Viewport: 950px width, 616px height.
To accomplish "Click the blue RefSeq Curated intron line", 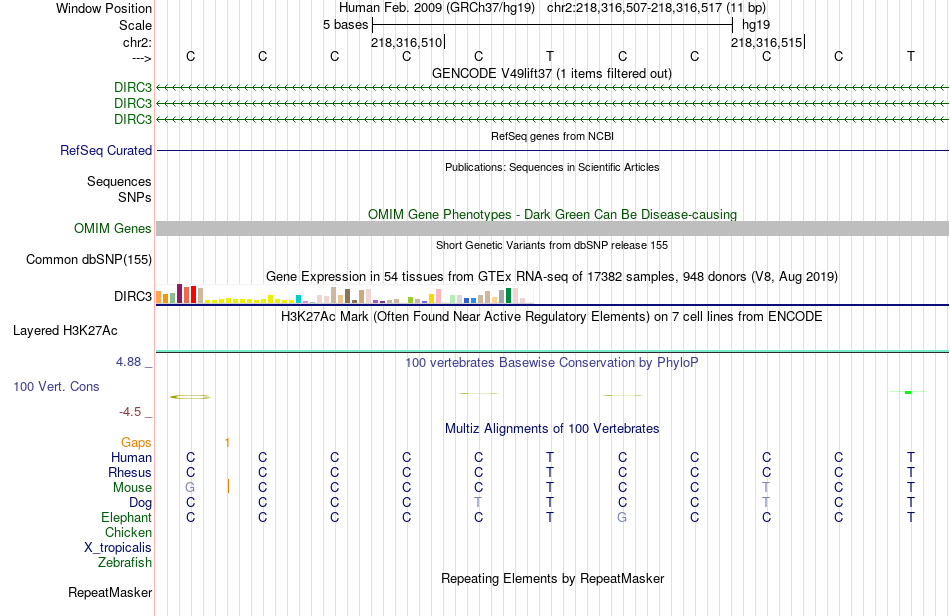I will coord(552,150).
